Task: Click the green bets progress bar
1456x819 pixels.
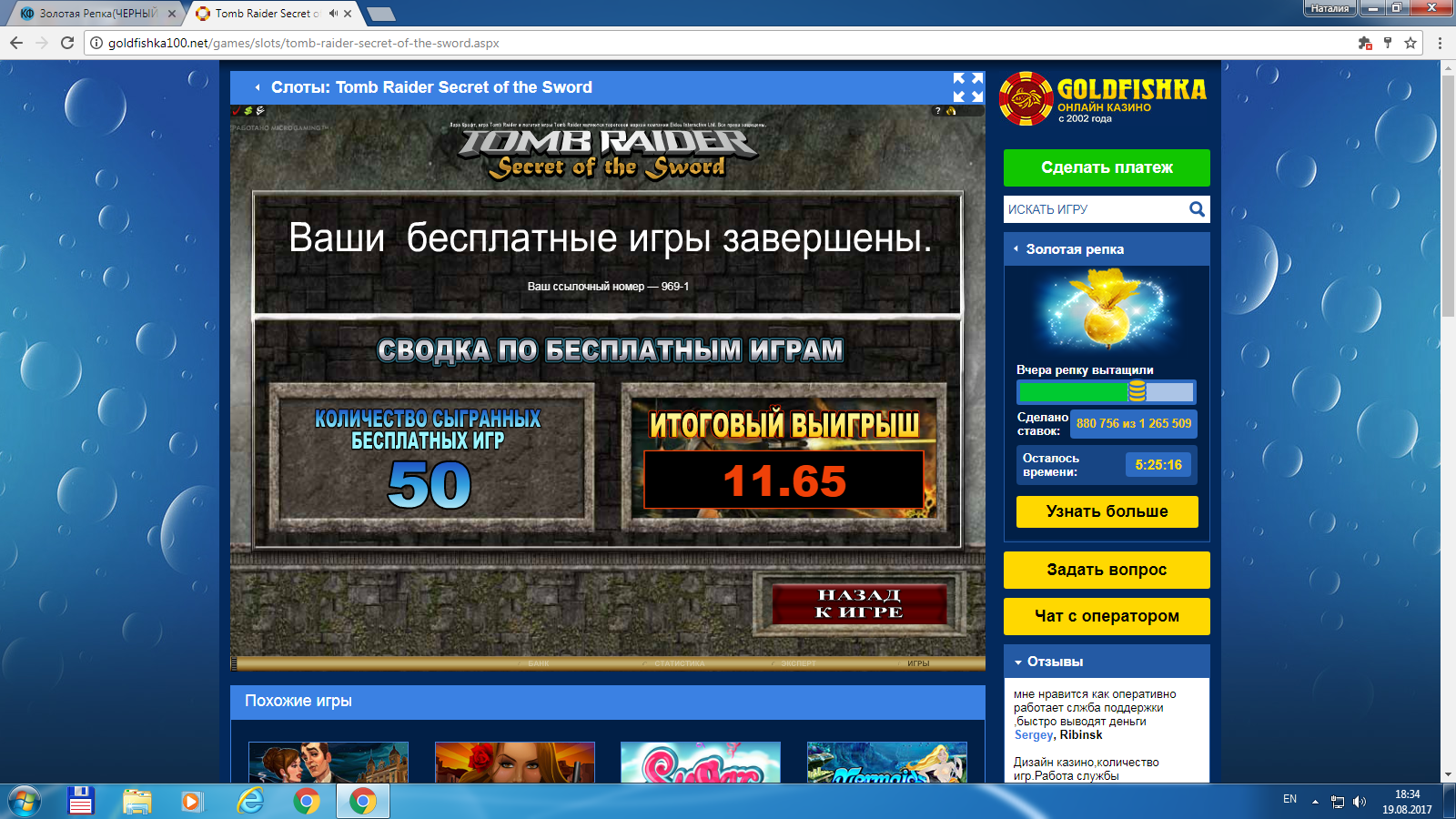Action: click(1106, 392)
